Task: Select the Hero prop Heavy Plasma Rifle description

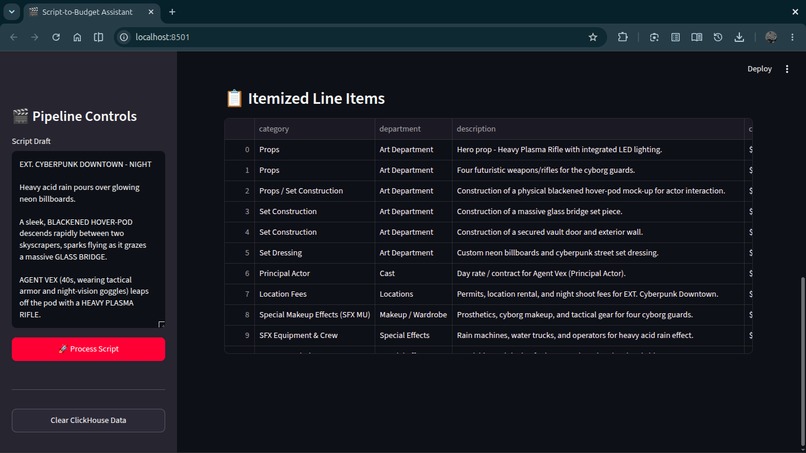Action: (x=598, y=150)
